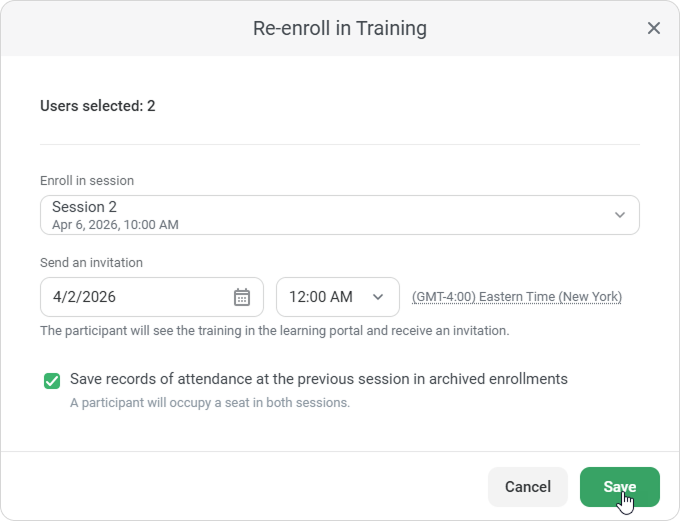Open the calendar date picker icon

click(x=242, y=297)
